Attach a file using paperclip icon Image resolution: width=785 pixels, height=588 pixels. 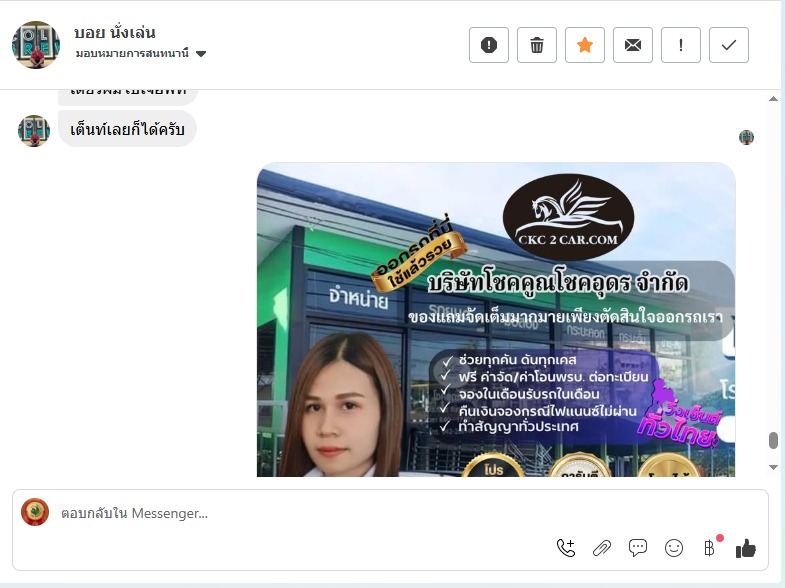[x=602, y=548]
